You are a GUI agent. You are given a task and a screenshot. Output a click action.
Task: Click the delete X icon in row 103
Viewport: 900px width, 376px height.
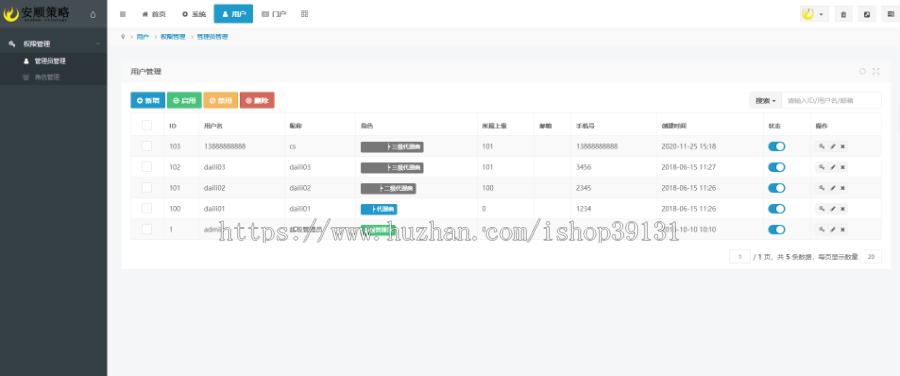[x=843, y=146]
